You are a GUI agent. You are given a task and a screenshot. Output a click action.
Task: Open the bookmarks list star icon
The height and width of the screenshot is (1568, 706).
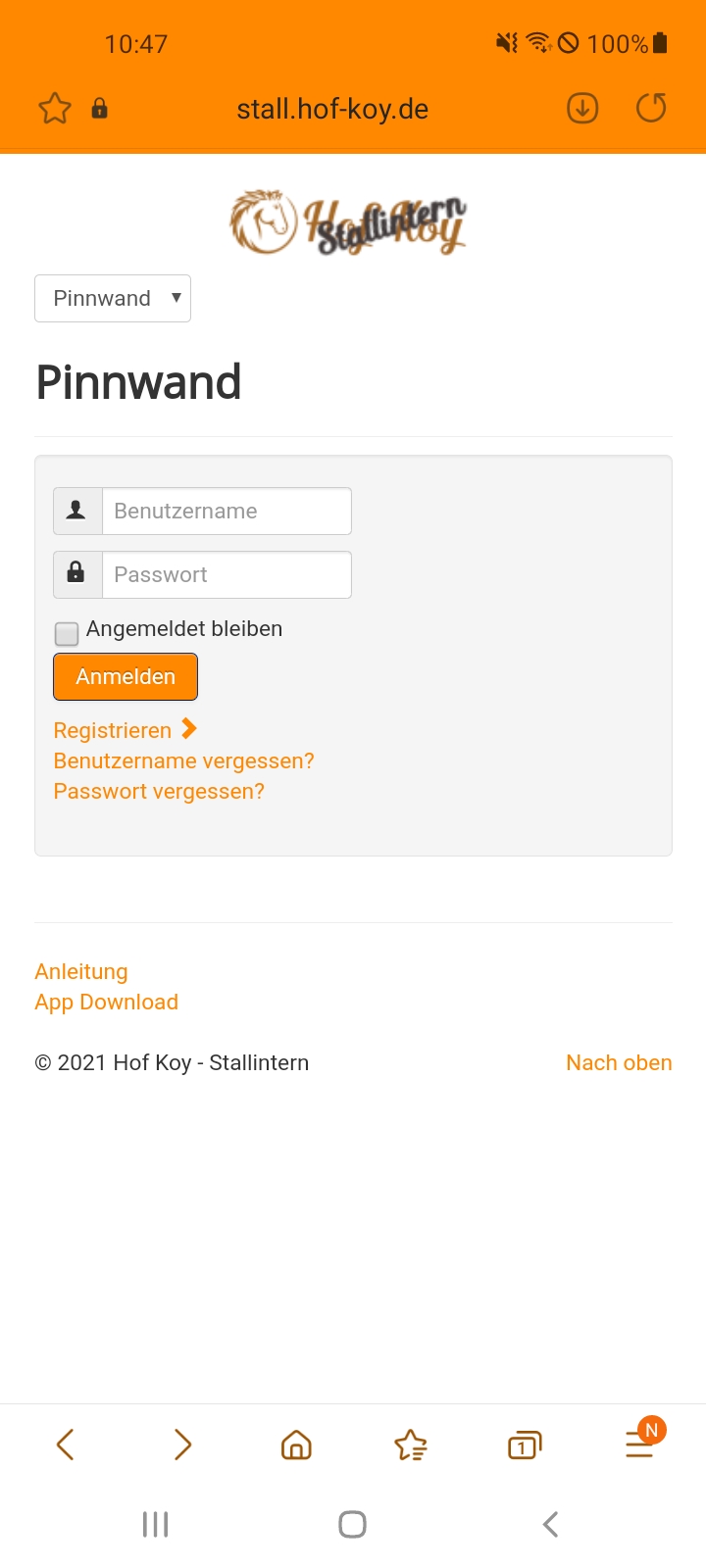(411, 1445)
